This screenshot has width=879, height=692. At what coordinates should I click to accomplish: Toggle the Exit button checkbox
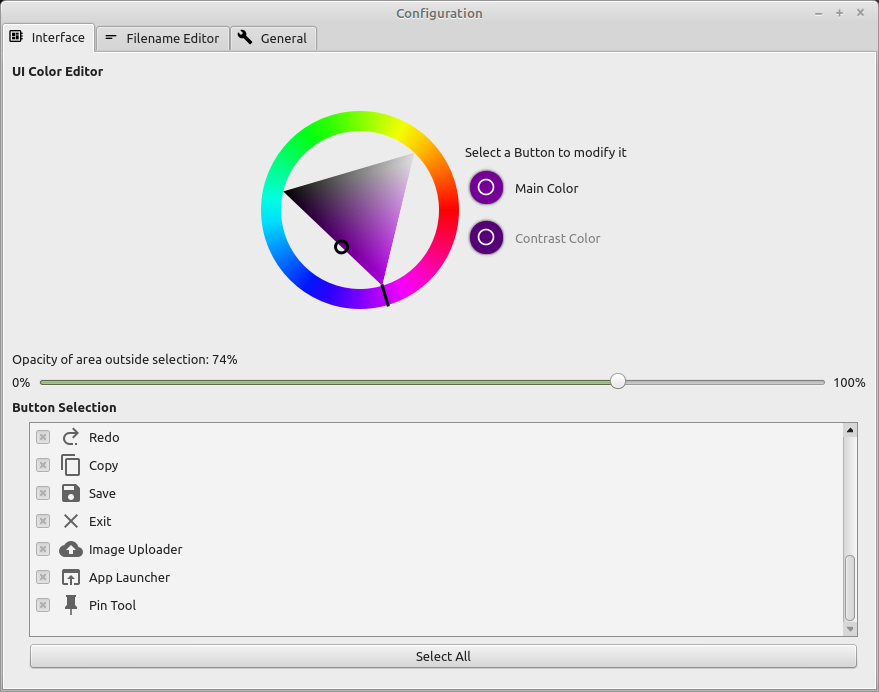(x=43, y=521)
